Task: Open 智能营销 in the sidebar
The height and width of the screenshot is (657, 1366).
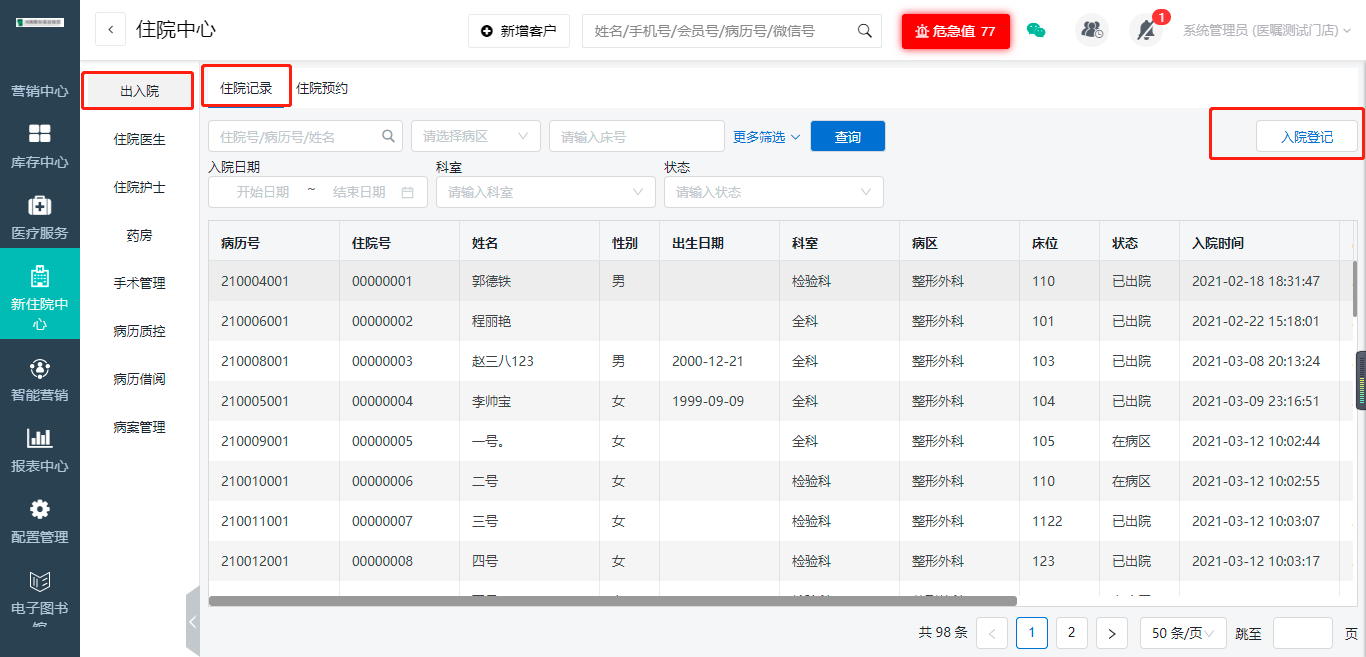Action: [x=40, y=380]
